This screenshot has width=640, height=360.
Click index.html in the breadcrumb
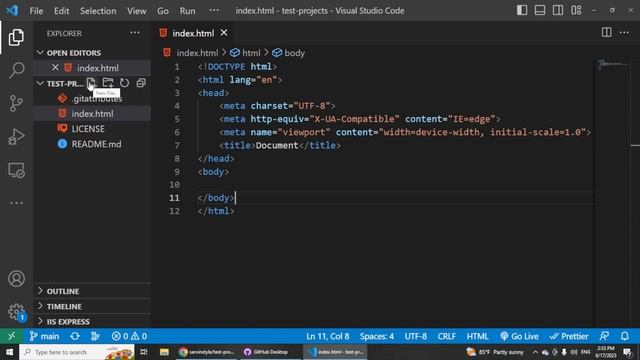pyautogui.click(x=197, y=53)
